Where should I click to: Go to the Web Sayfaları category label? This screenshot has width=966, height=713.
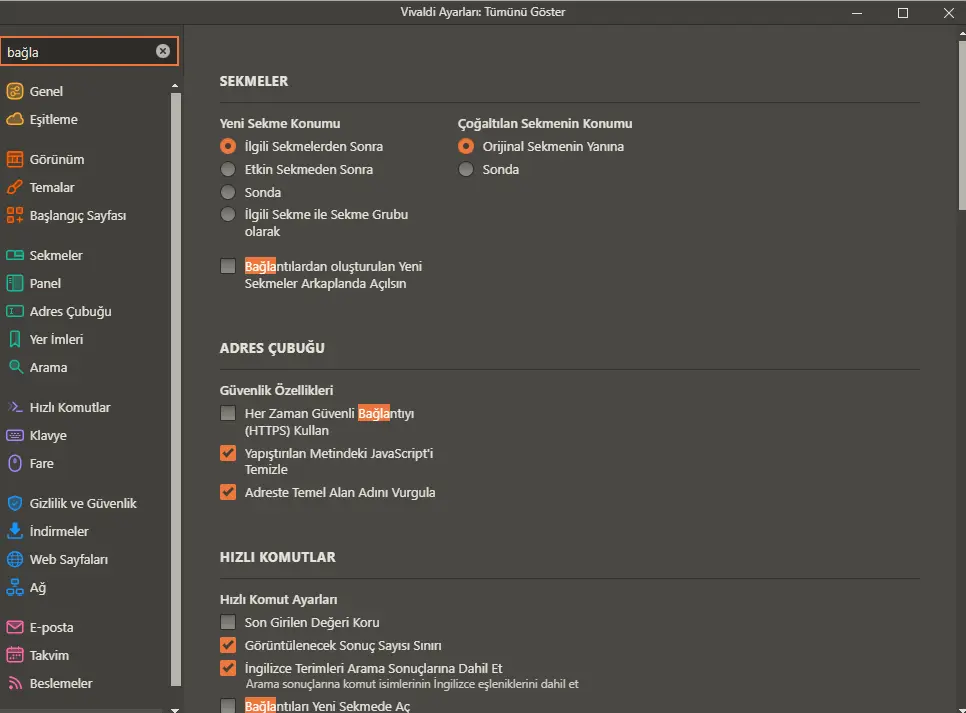(69, 559)
